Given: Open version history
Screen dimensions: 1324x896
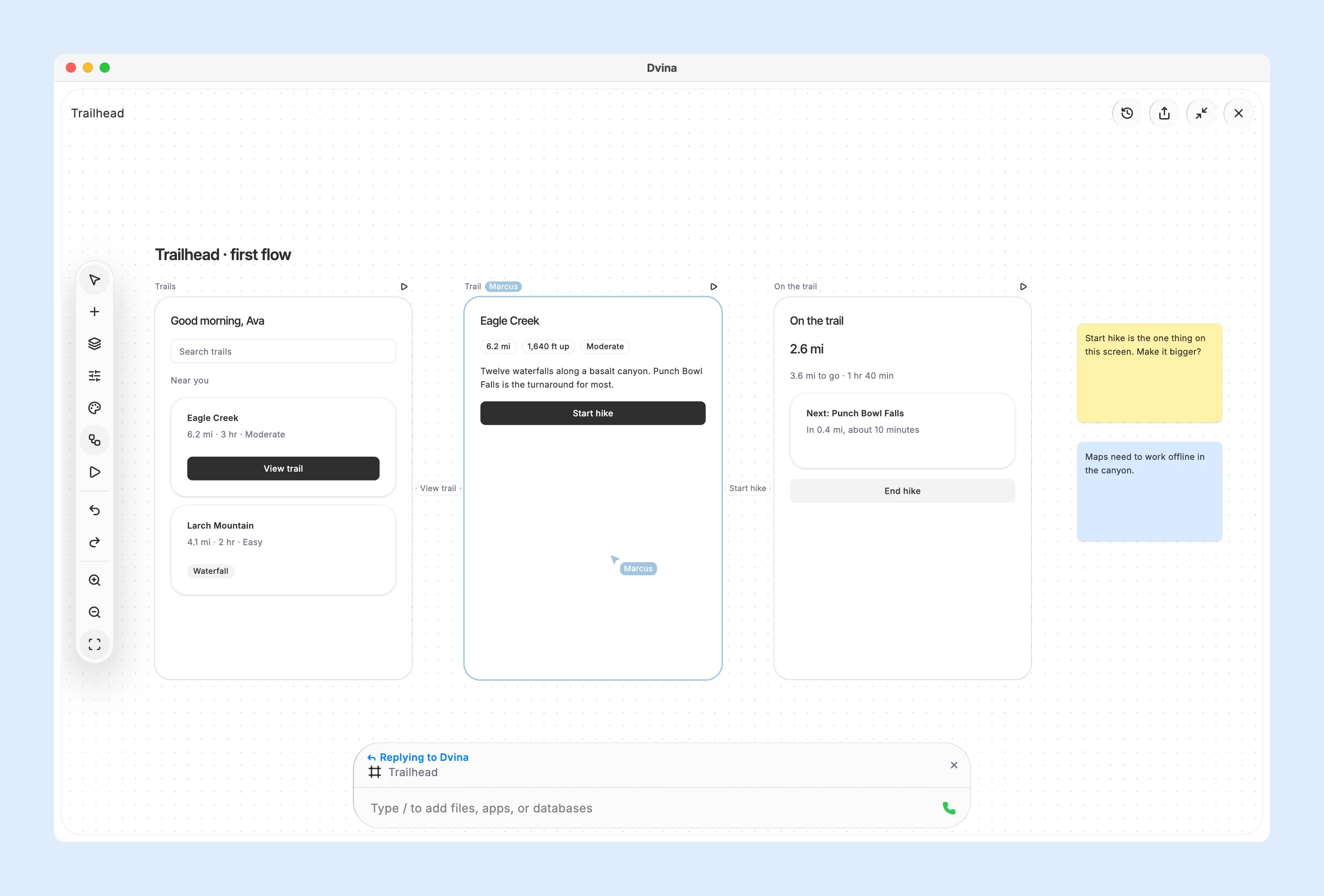Looking at the screenshot, I should pos(1127,113).
